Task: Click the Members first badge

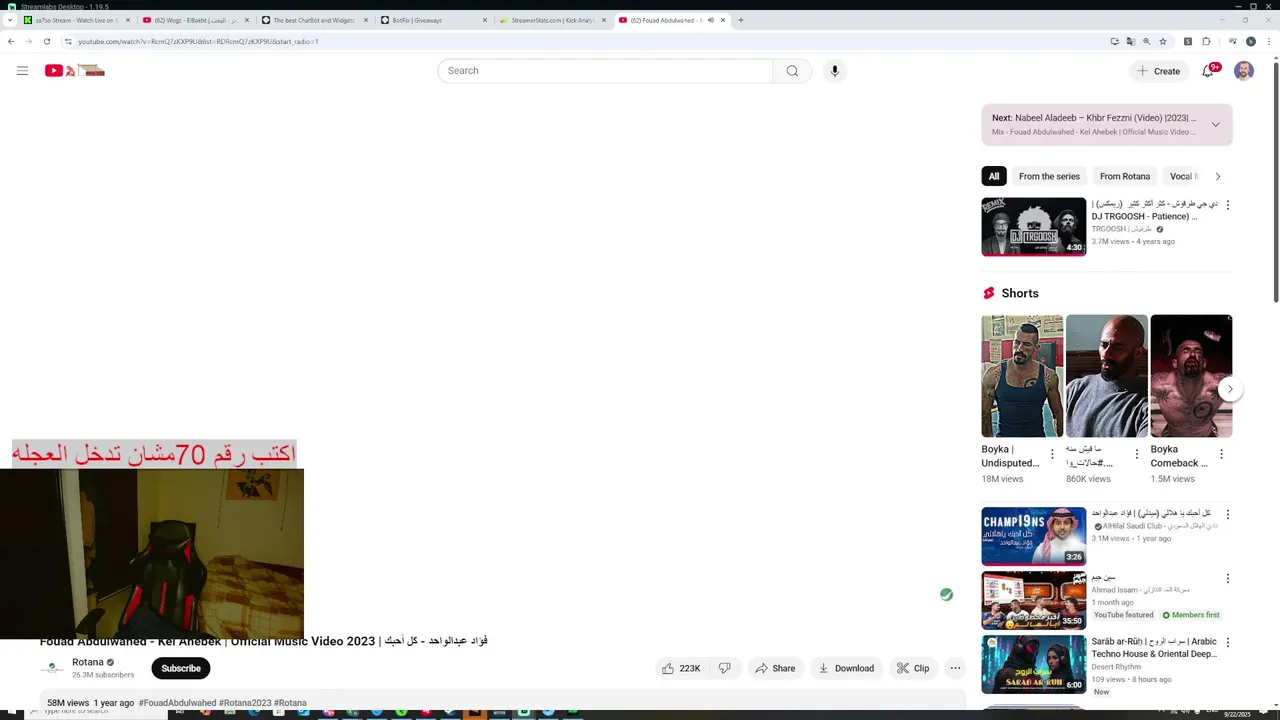Action: point(1191,615)
